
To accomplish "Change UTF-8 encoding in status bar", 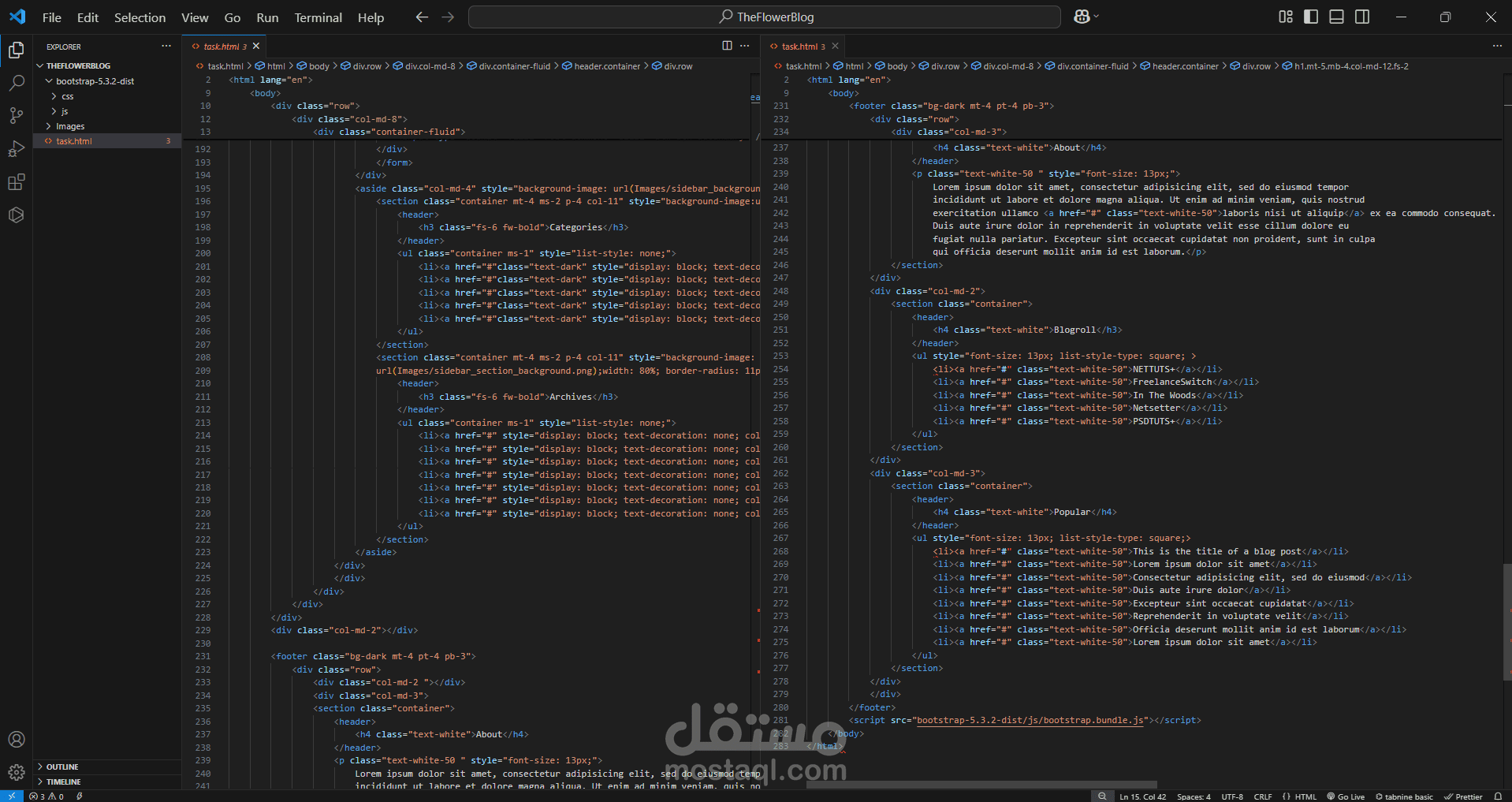I will pyautogui.click(x=1232, y=796).
